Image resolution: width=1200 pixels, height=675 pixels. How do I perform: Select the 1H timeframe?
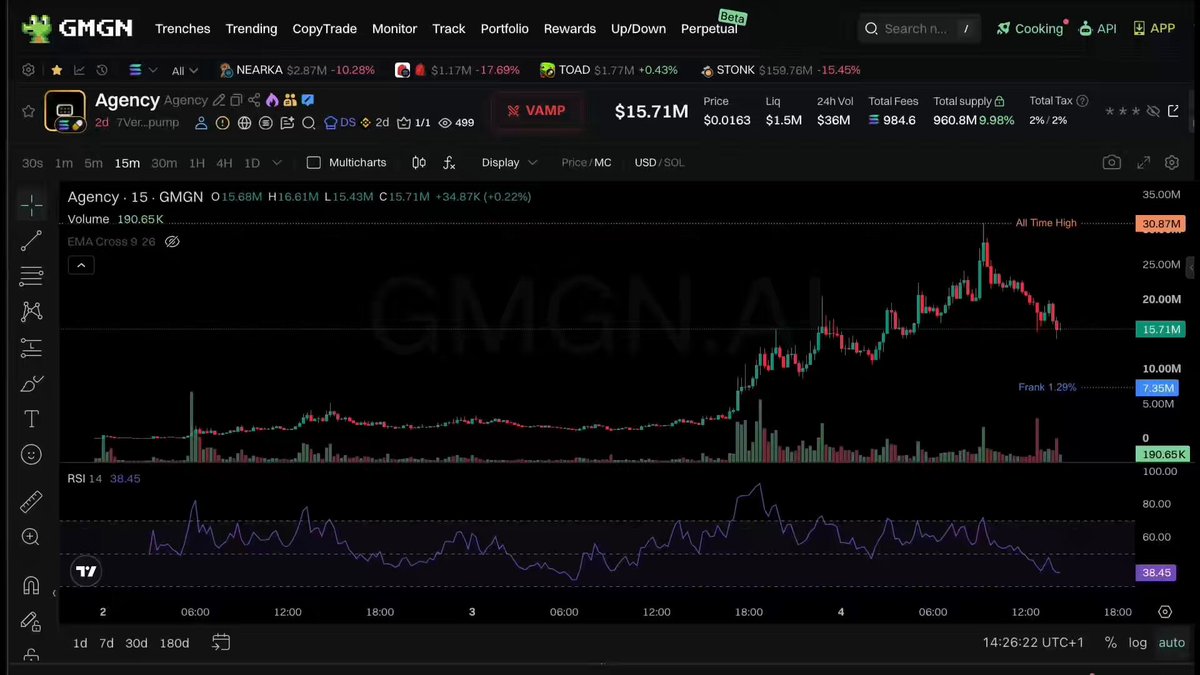coord(197,162)
